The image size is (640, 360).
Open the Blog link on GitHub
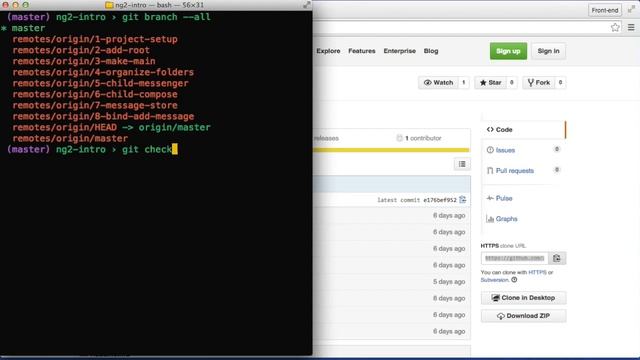point(431,51)
